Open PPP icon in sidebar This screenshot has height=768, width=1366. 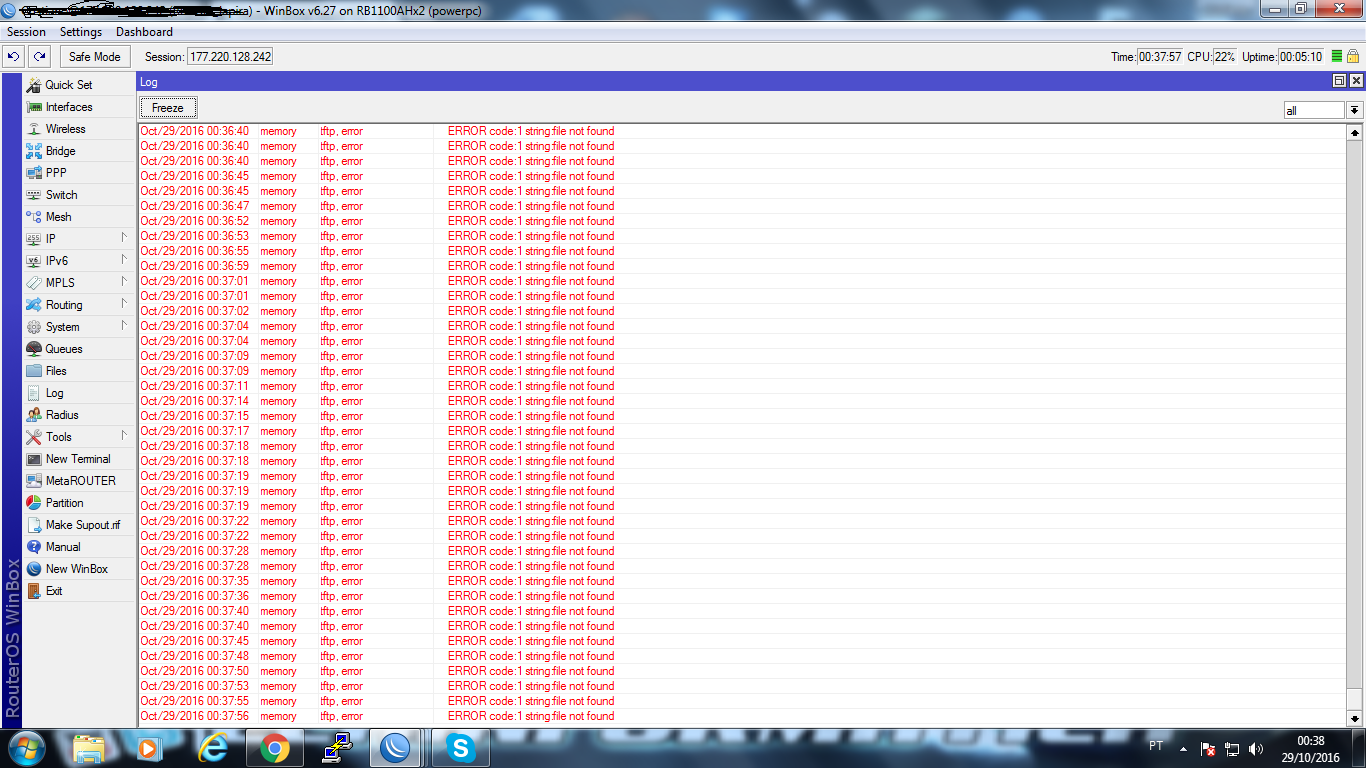point(34,173)
